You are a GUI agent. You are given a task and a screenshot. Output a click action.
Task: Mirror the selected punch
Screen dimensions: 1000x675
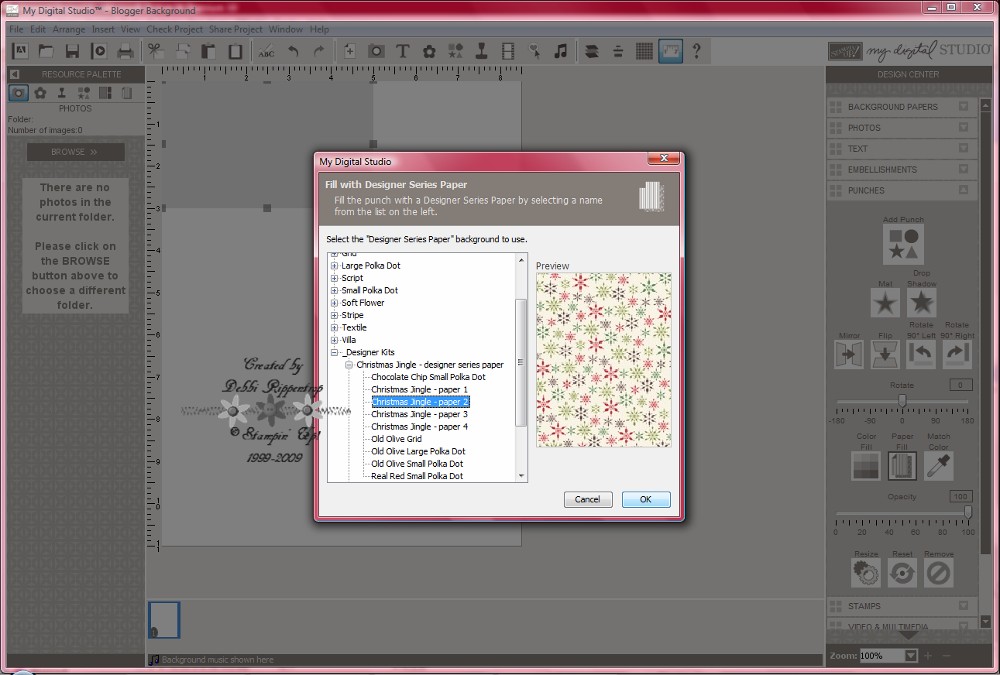849,354
